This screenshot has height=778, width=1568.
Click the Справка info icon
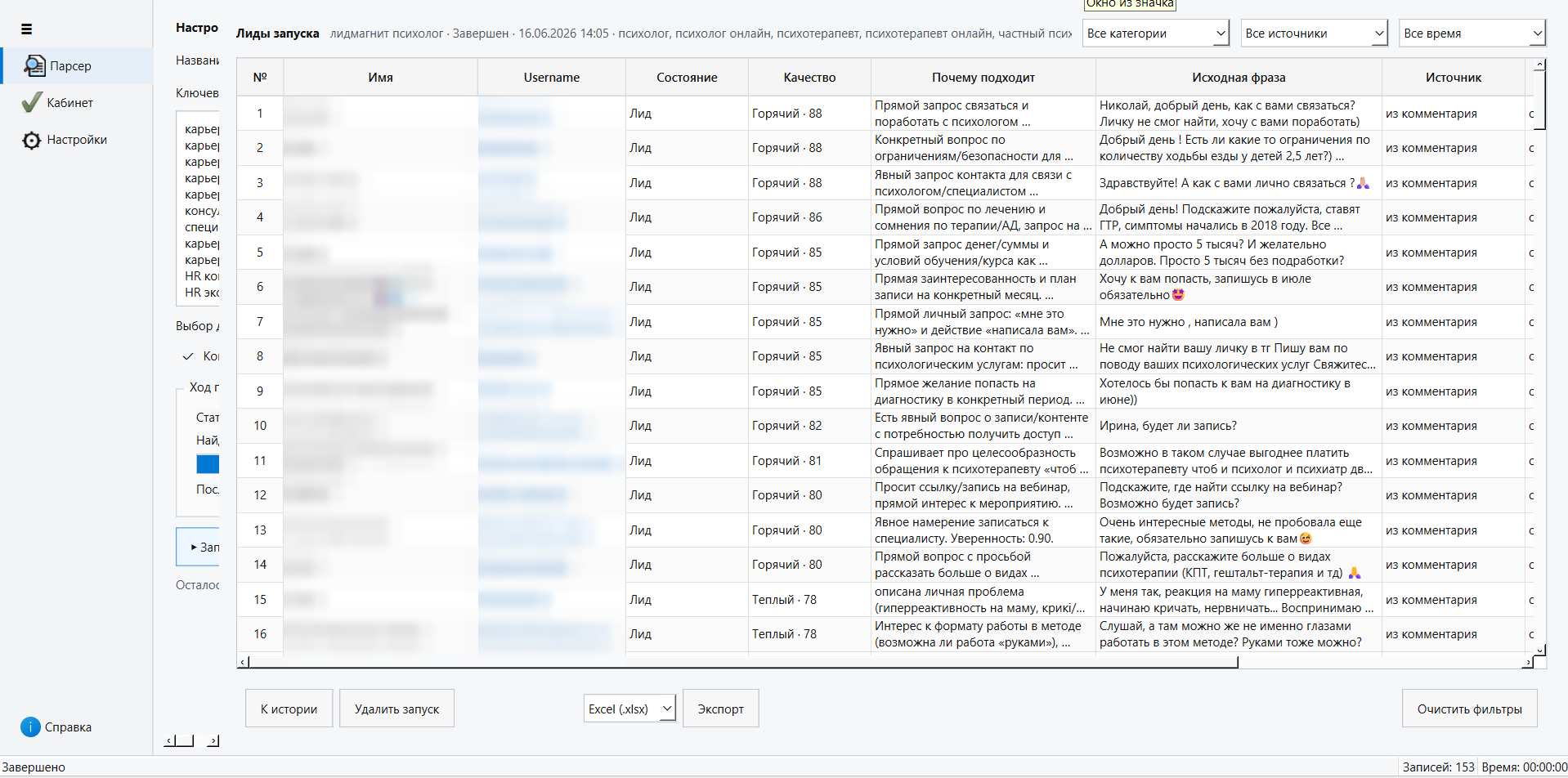point(30,727)
